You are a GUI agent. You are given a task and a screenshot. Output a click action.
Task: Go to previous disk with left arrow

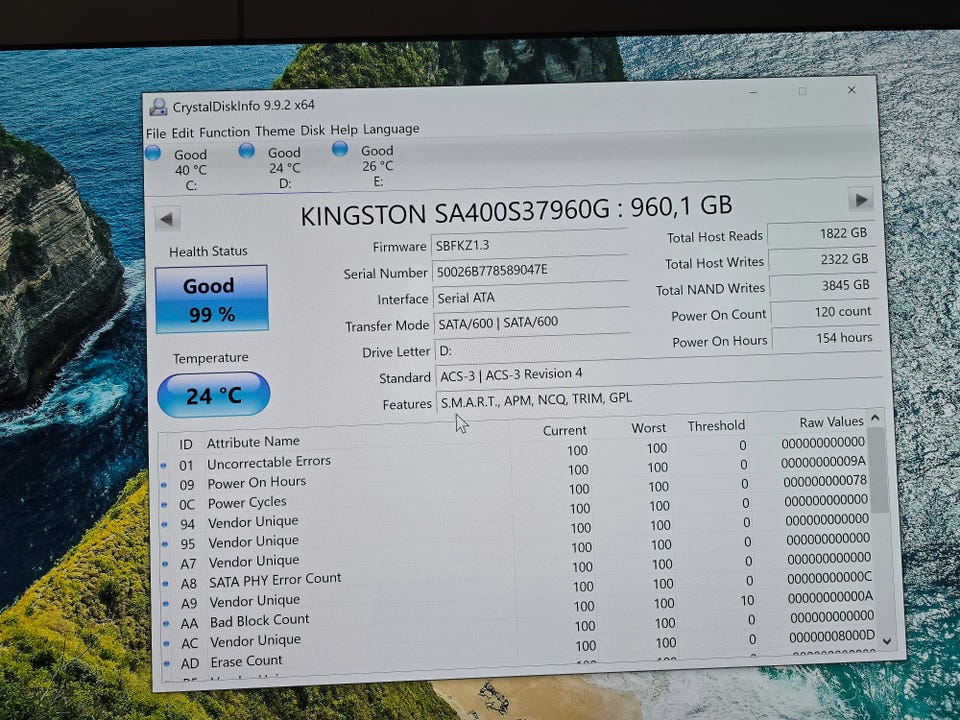click(167, 219)
